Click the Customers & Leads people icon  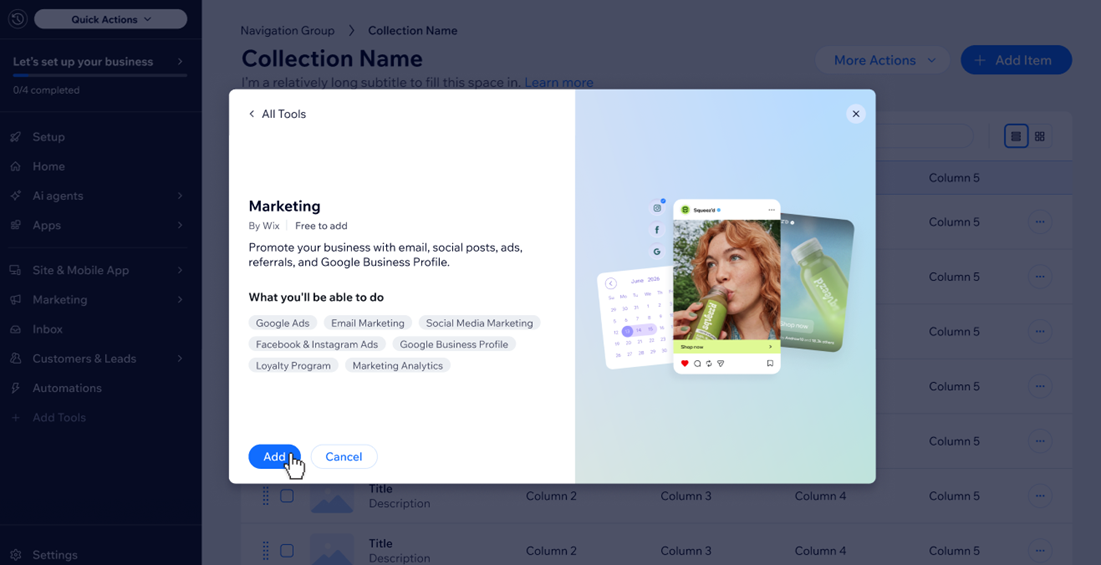(x=15, y=359)
